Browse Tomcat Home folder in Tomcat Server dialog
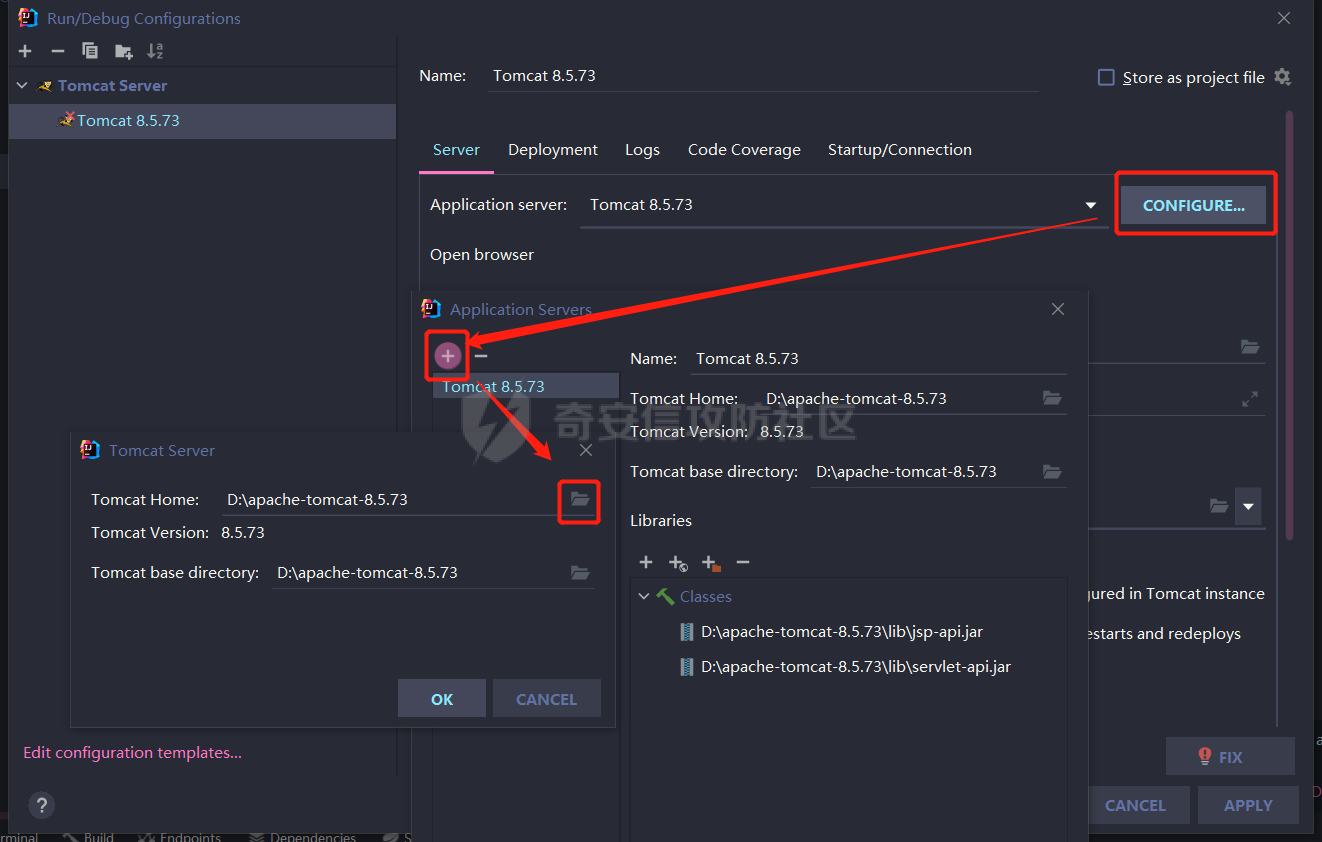Image resolution: width=1322 pixels, height=842 pixels. coord(580,499)
